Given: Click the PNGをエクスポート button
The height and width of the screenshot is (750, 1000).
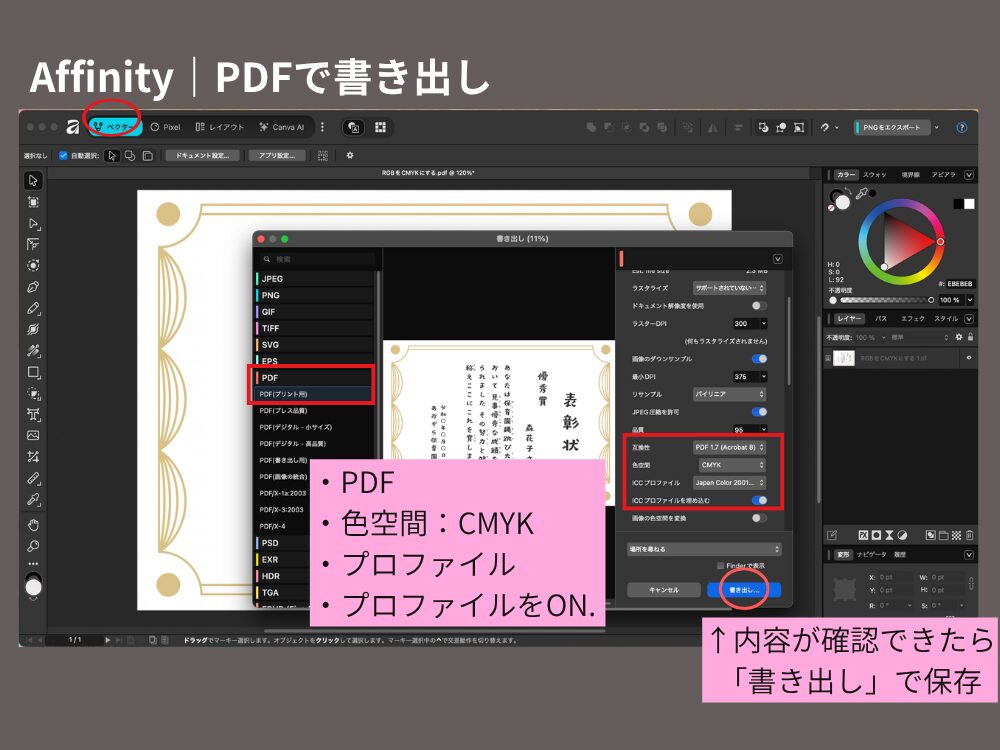Looking at the screenshot, I should (892, 128).
